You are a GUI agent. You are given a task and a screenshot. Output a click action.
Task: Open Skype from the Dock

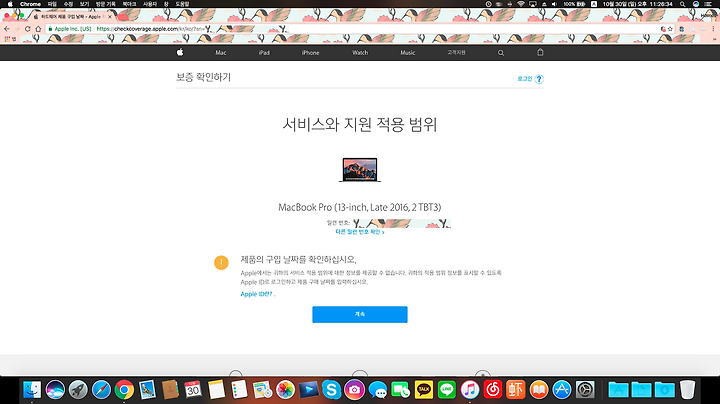click(x=331, y=390)
